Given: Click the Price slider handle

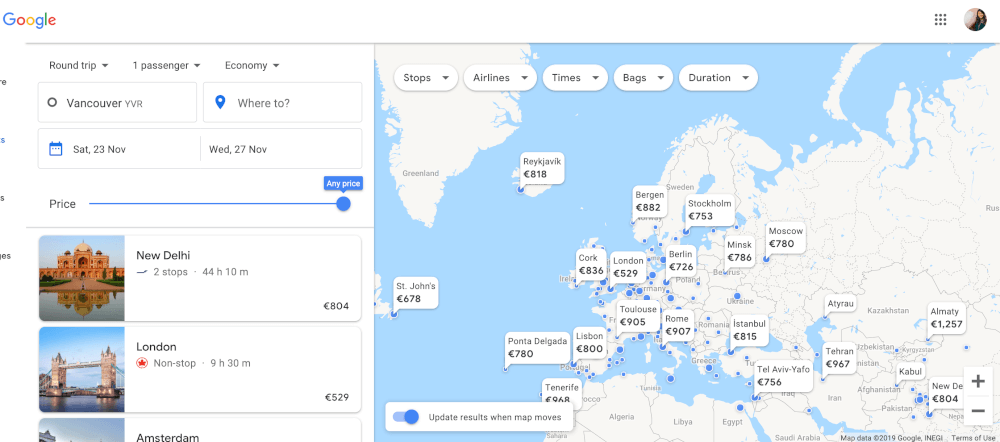Looking at the screenshot, I should tap(343, 203).
